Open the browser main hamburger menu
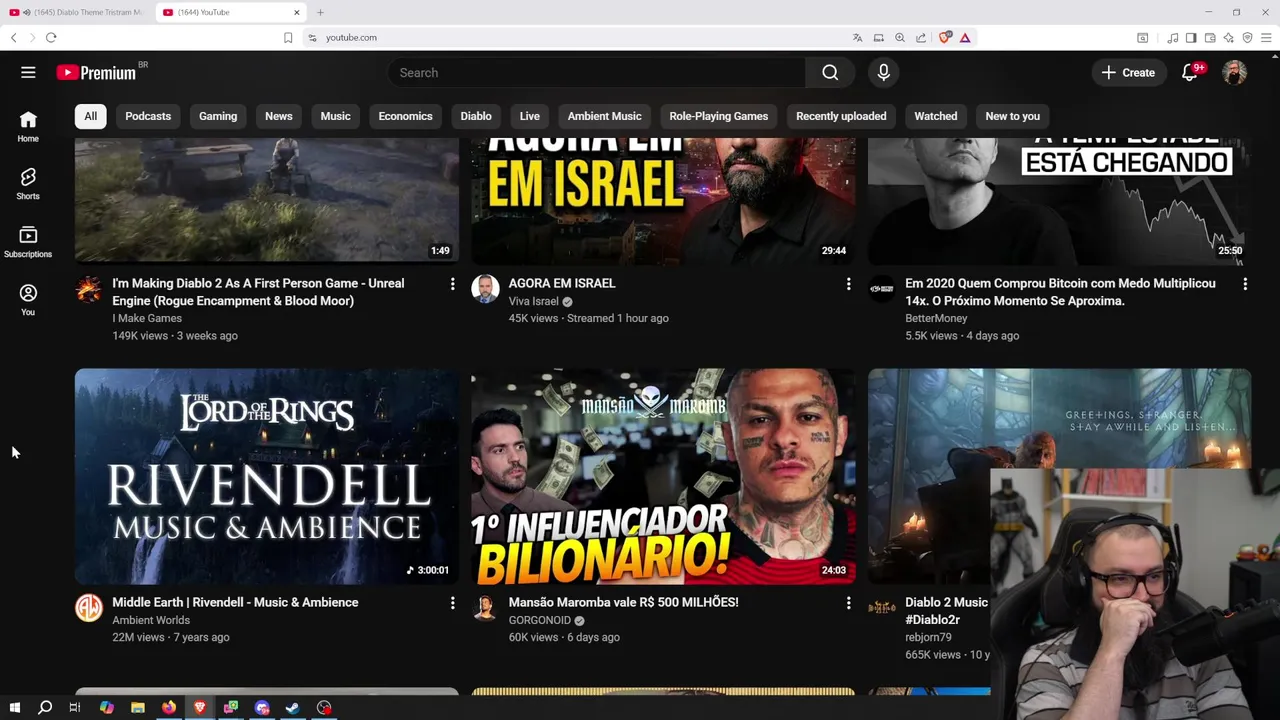 [x=1267, y=37]
